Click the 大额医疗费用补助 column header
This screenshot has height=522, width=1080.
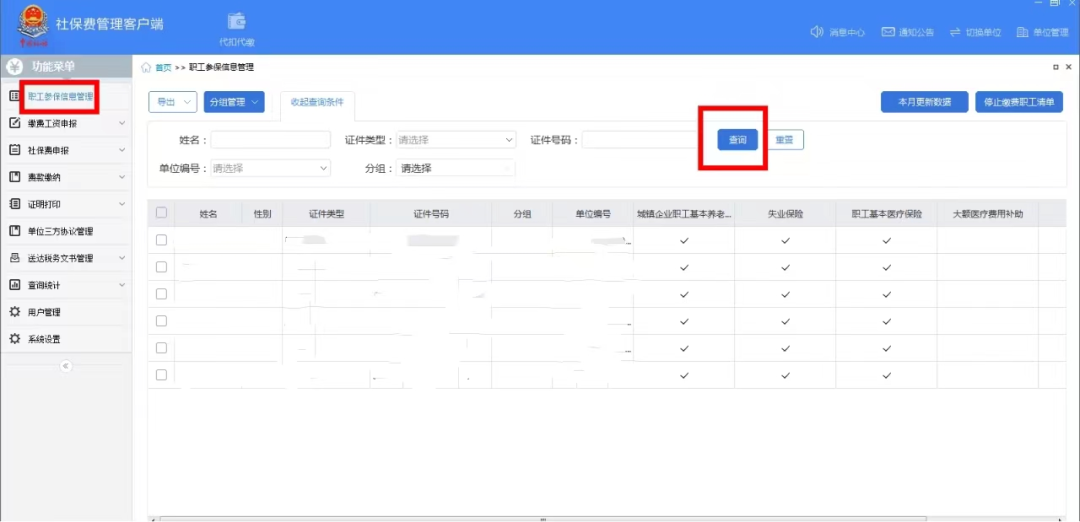(988, 214)
